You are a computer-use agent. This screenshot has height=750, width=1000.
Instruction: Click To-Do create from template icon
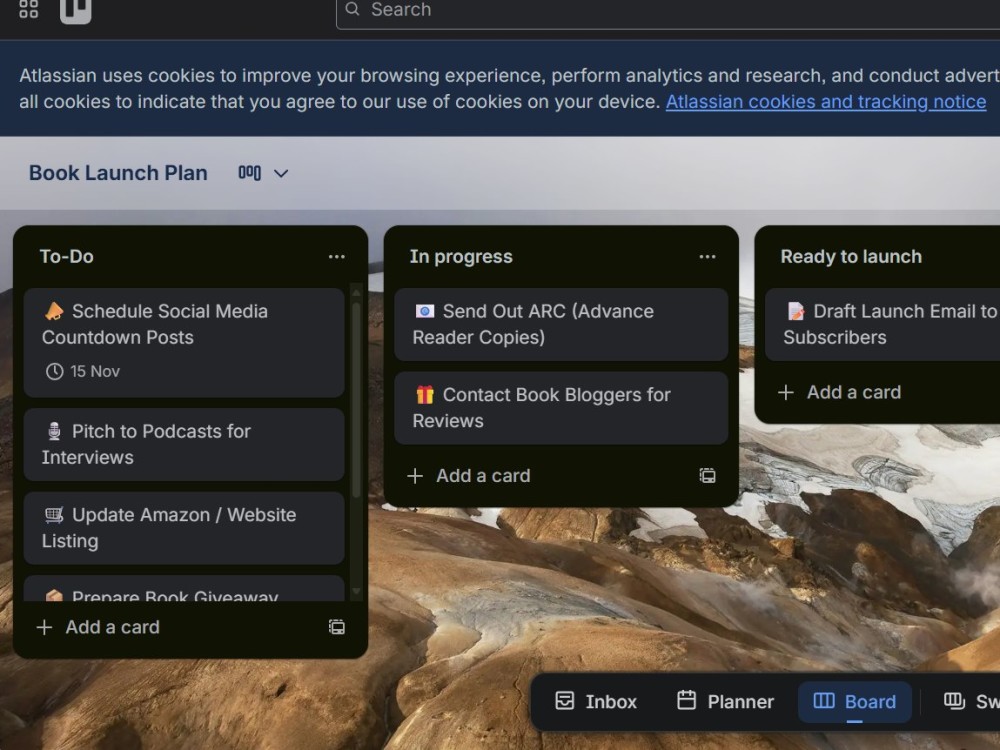point(337,628)
